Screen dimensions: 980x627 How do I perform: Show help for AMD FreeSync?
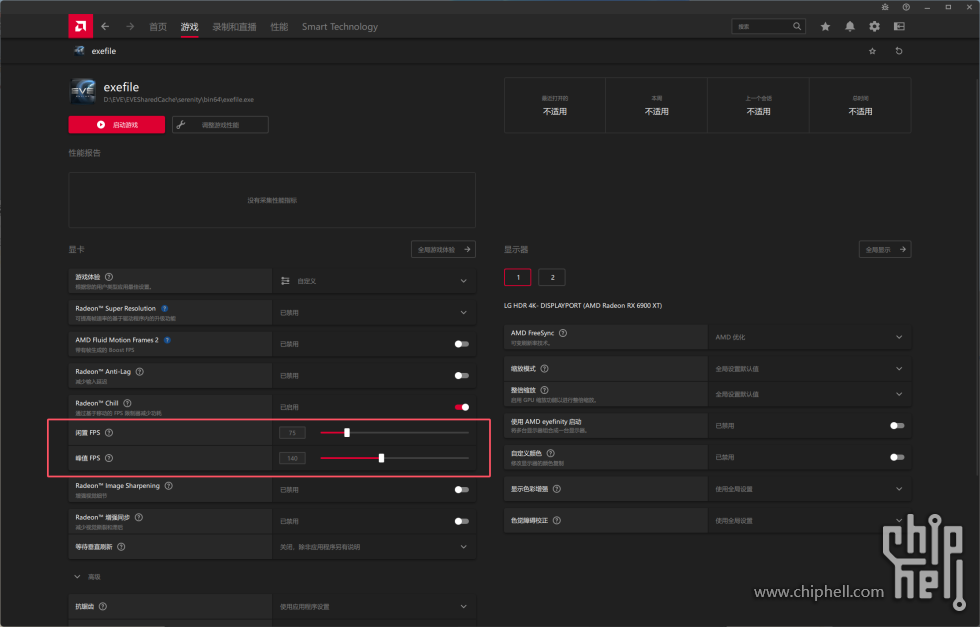point(563,333)
